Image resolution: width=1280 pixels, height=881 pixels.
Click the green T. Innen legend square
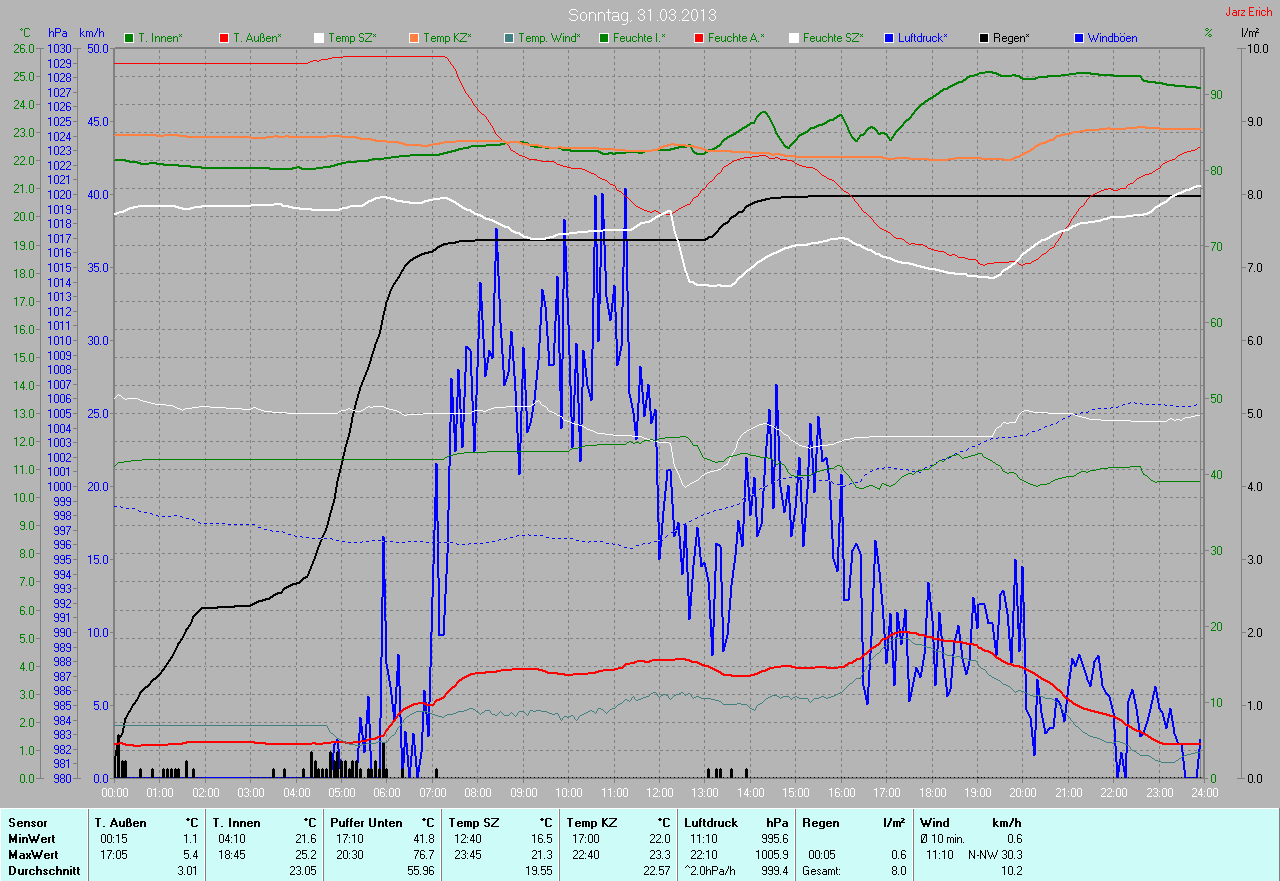tap(129, 38)
